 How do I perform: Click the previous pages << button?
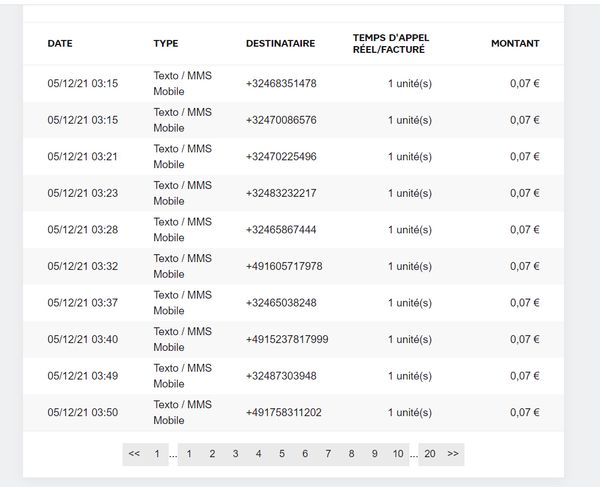point(134,454)
